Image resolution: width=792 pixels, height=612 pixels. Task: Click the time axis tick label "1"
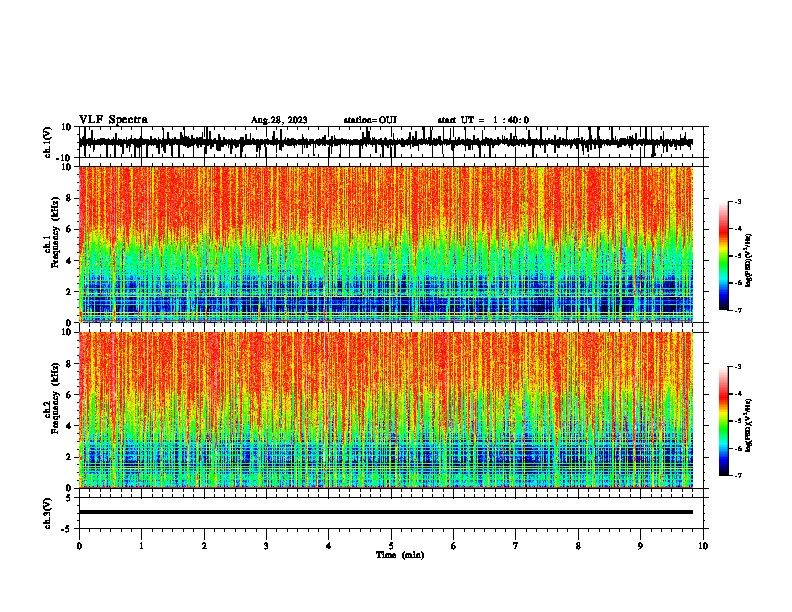pos(141,546)
